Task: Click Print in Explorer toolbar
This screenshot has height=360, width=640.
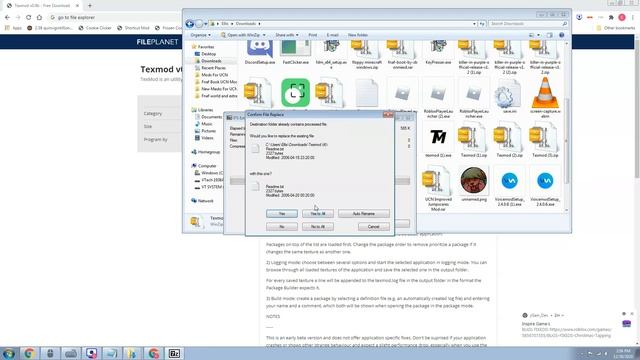Action: pos(313,35)
